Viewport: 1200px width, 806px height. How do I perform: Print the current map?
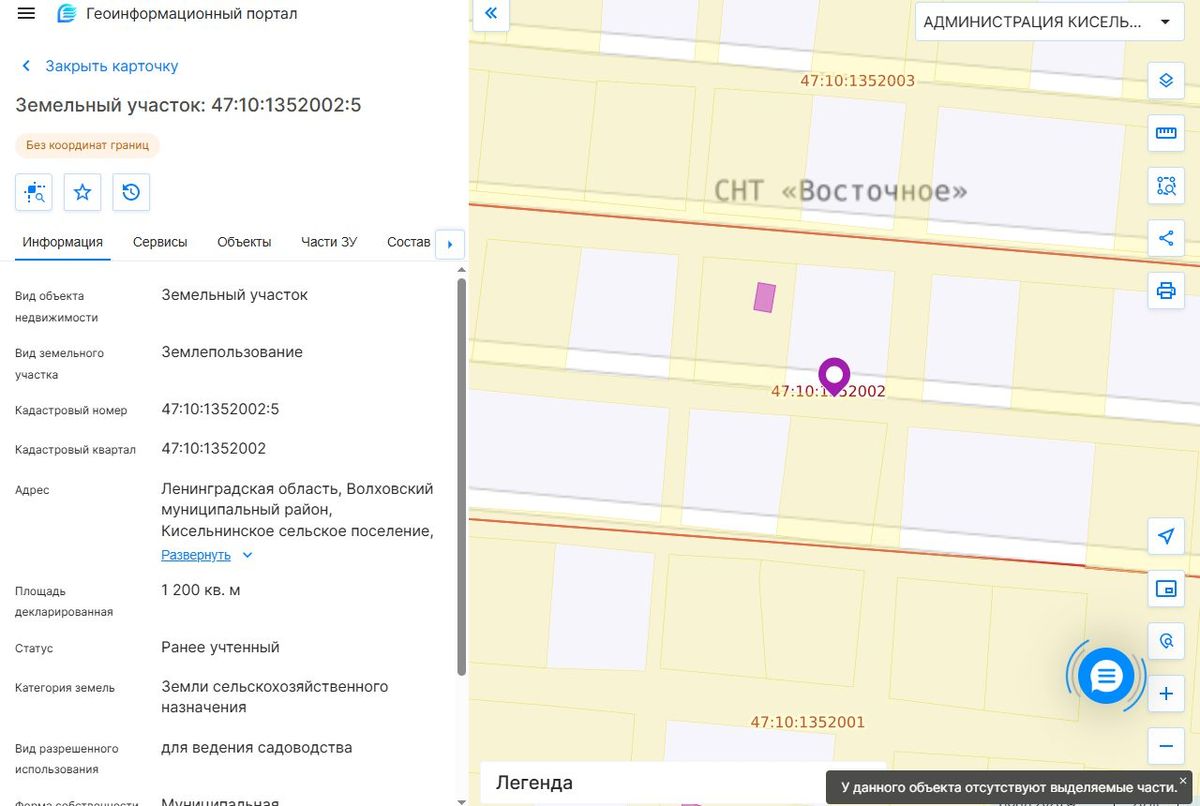point(1166,291)
